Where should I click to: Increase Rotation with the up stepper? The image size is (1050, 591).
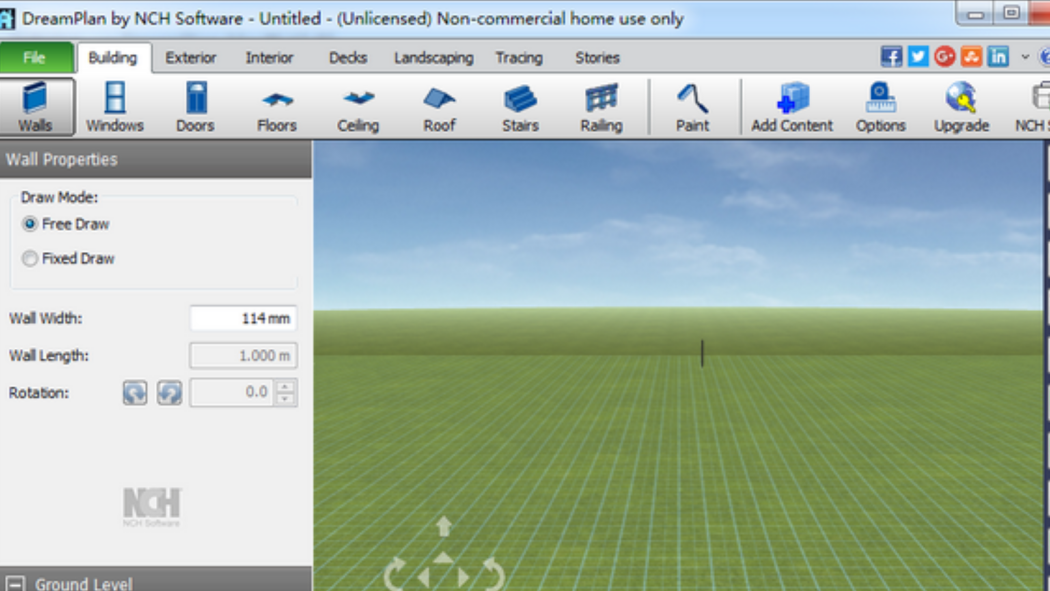[285, 387]
